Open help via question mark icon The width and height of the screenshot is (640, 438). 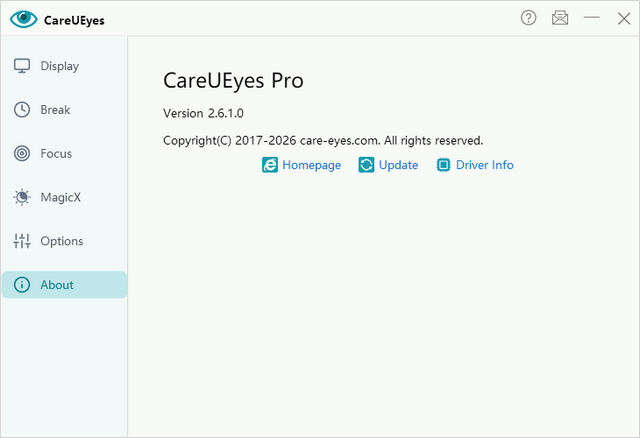[528, 18]
